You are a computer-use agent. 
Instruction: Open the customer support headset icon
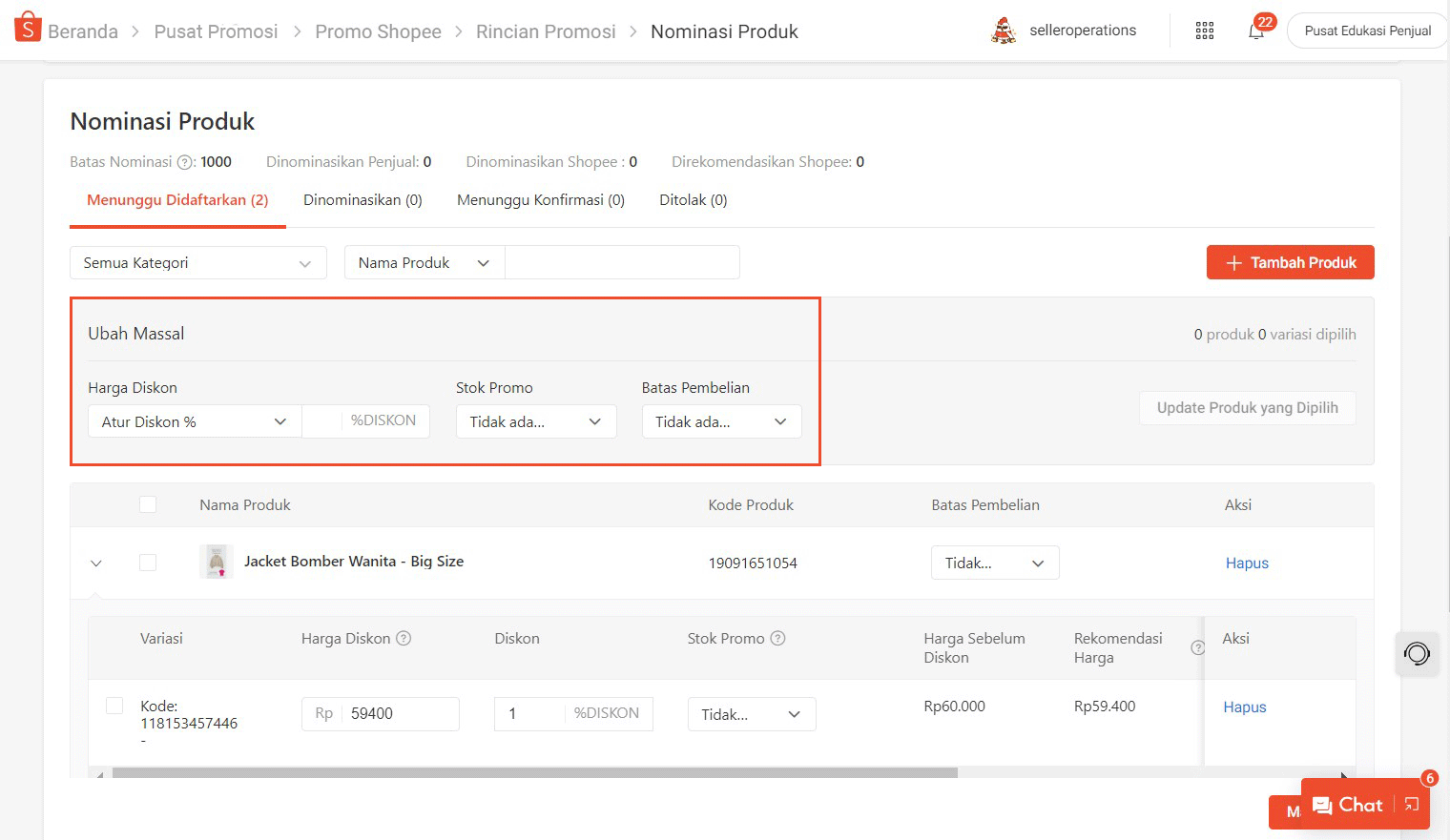pyautogui.click(x=1417, y=654)
